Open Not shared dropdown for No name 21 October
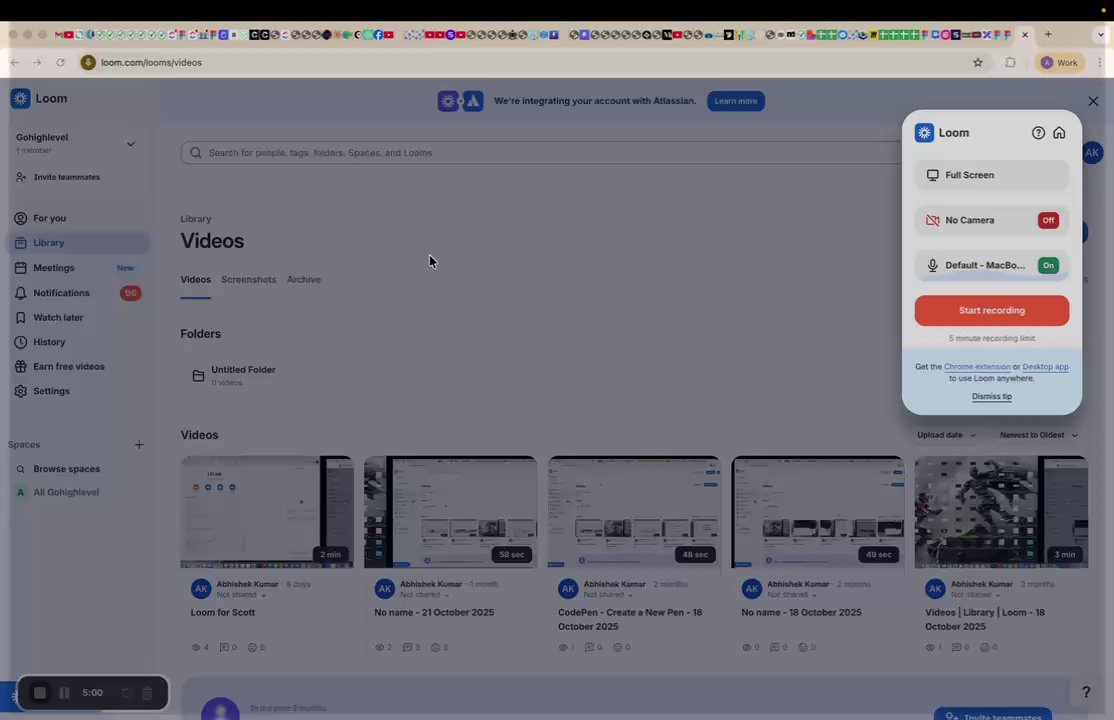This screenshot has height=720, width=1114. coord(425,595)
